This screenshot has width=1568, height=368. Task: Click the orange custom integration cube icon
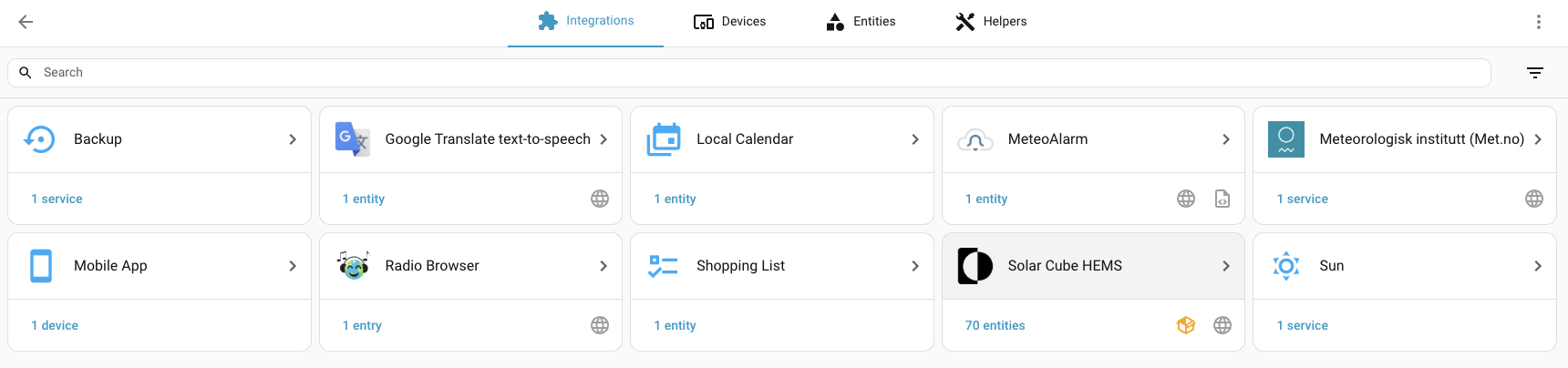[x=1186, y=325]
